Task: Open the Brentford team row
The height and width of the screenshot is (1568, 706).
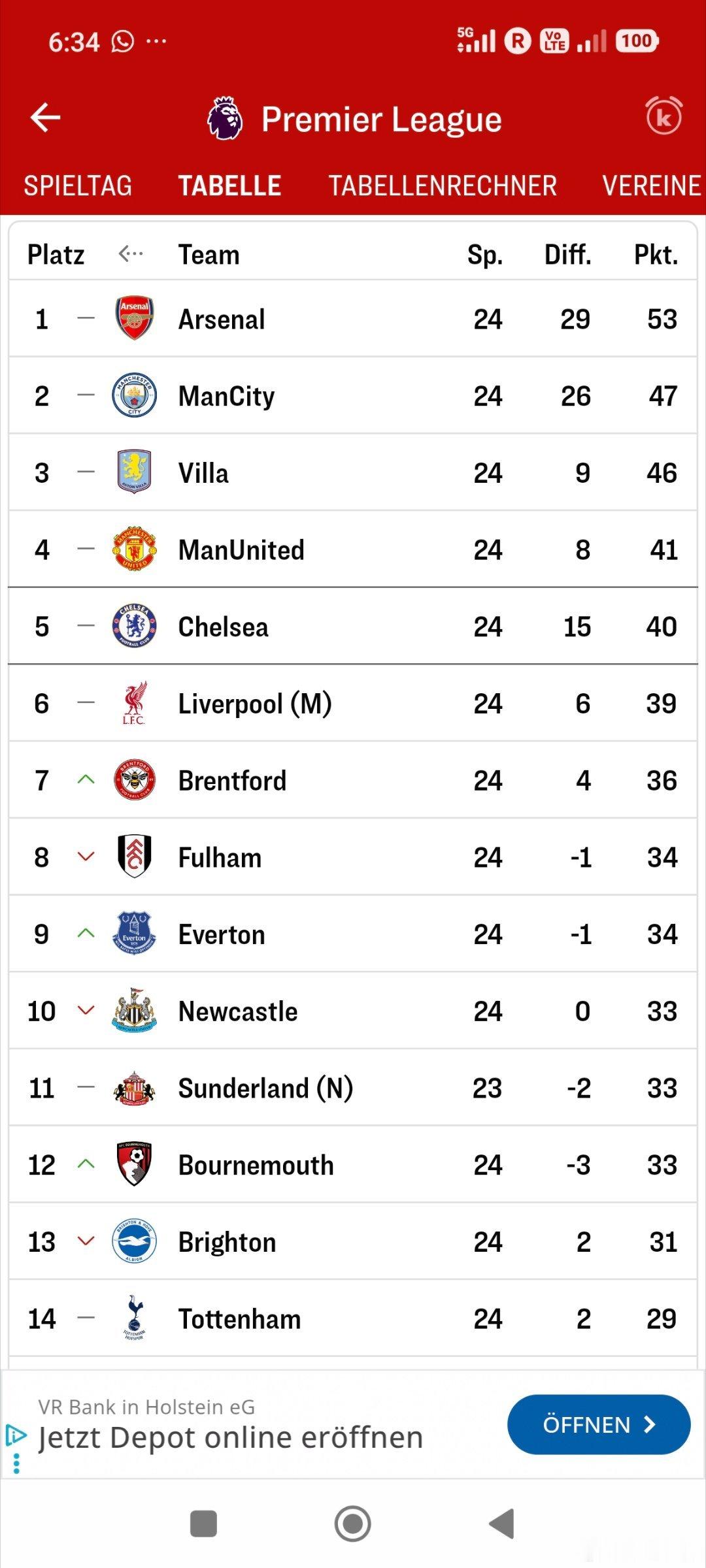Action: click(x=353, y=780)
